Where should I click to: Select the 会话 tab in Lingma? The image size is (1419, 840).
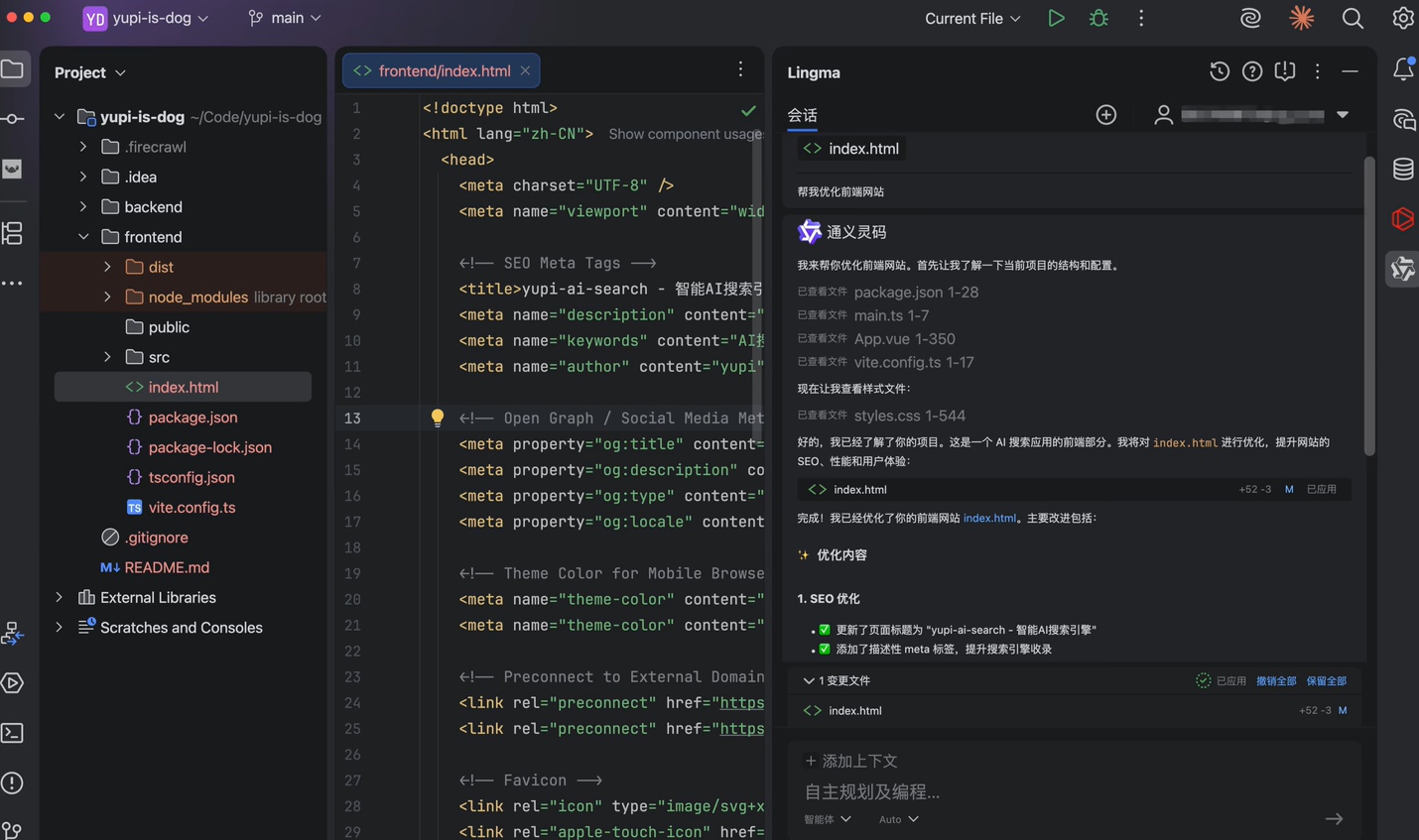[803, 115]
